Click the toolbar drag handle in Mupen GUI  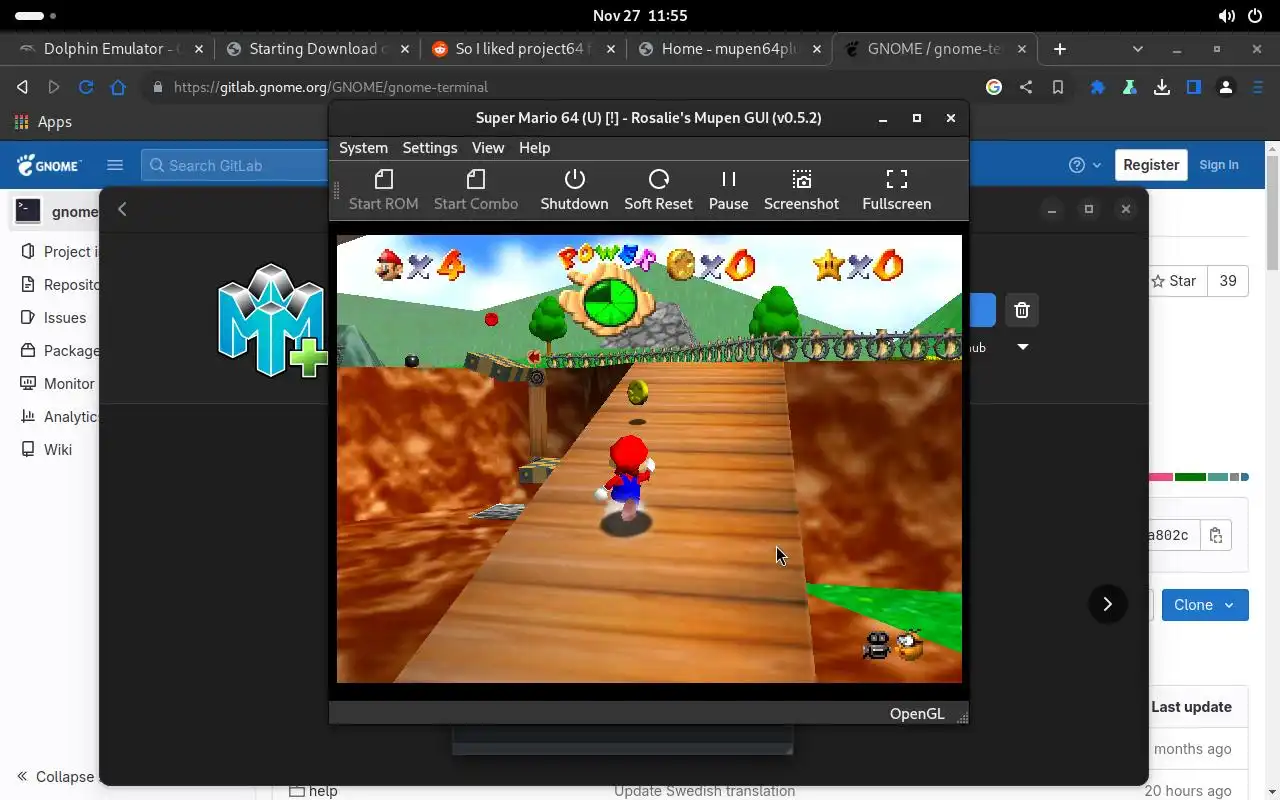(x=336, y=190)
